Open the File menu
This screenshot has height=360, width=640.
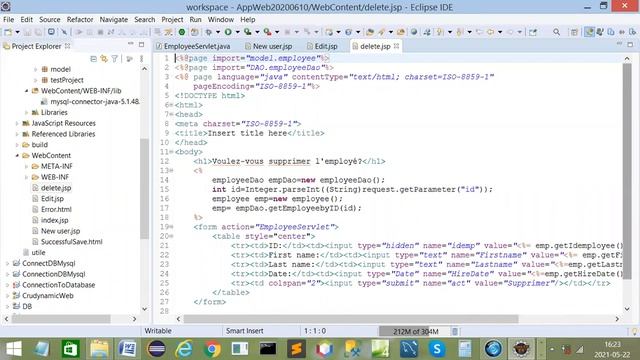click(x=8, y=20)
